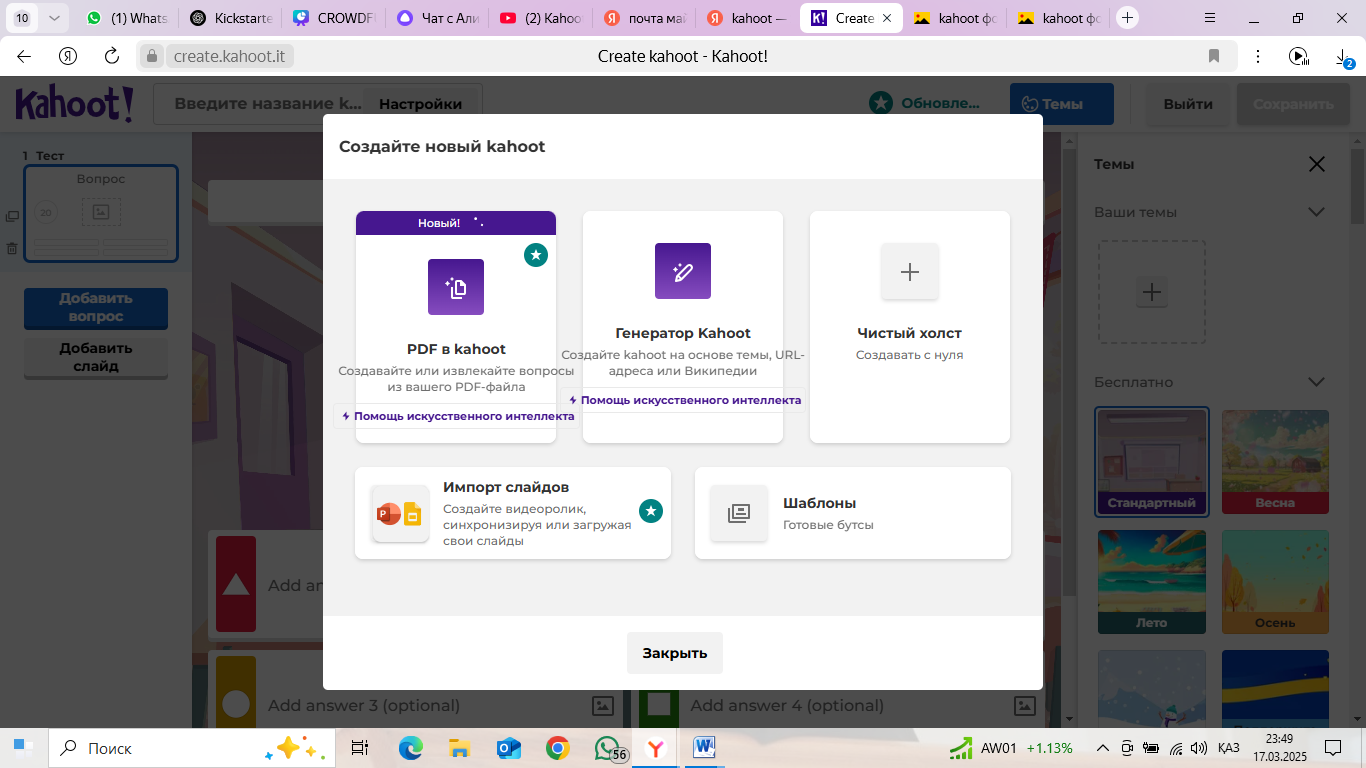Open Шаблоны templates icon
1366x768 pixels.
tap(739, 513)
